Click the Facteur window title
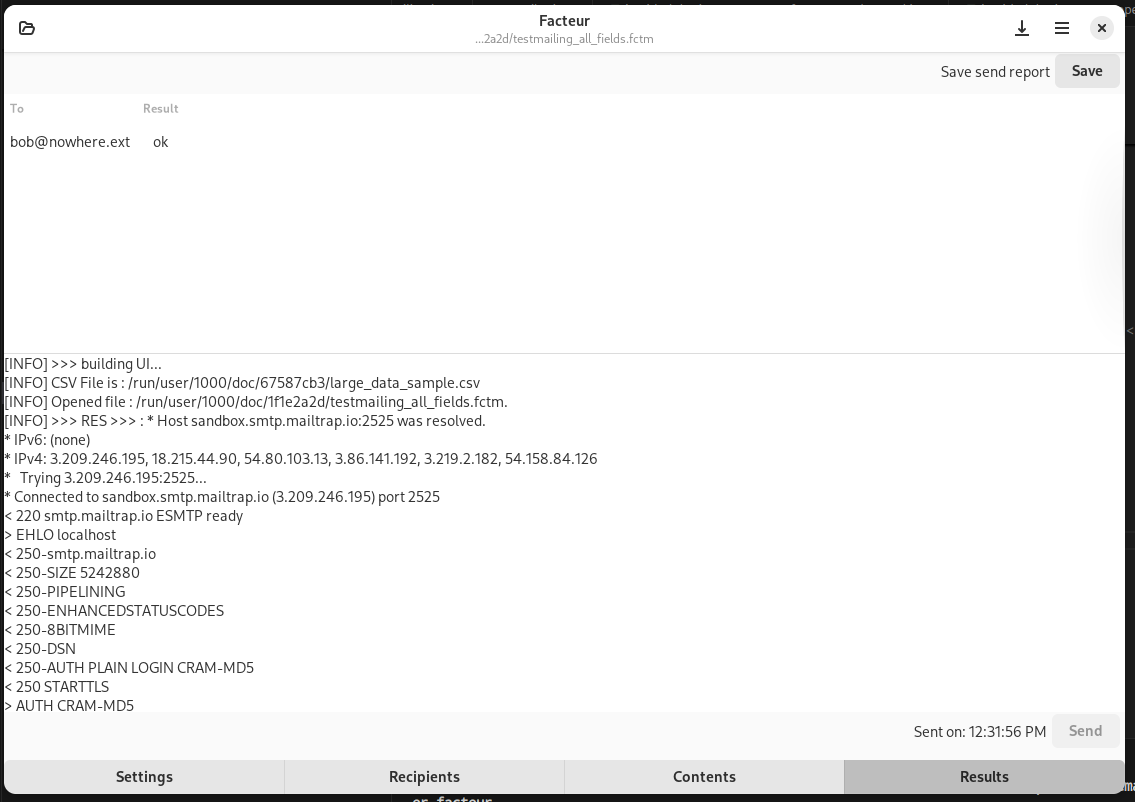Viewport: 1135px width, 802px height. (564, 21)
